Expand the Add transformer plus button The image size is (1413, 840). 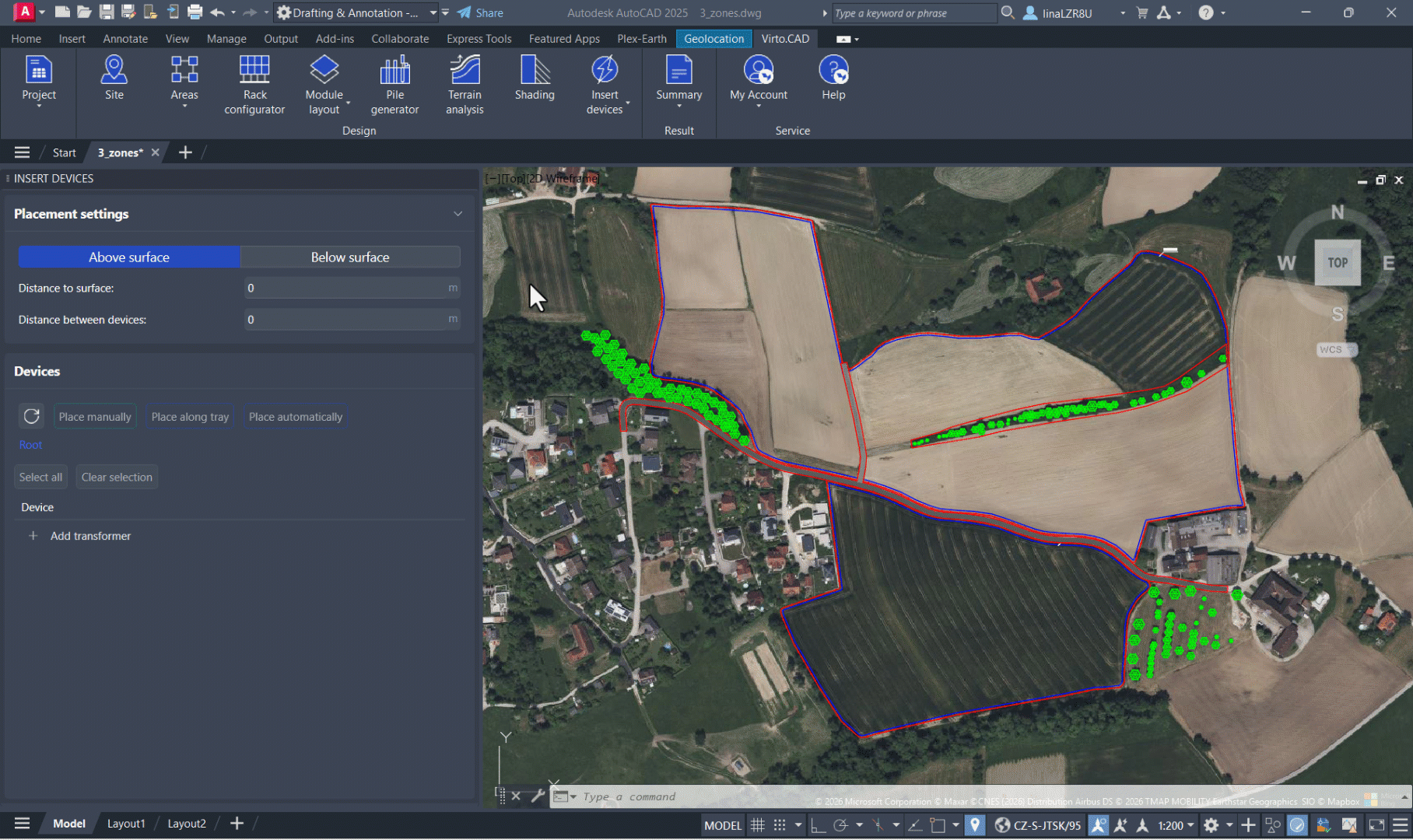[x=33, y=536]
